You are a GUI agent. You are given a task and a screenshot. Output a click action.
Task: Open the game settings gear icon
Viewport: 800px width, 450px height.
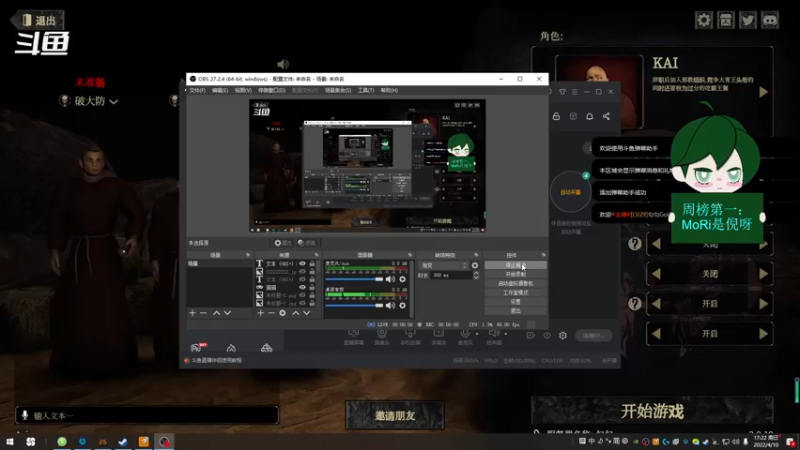704,20
